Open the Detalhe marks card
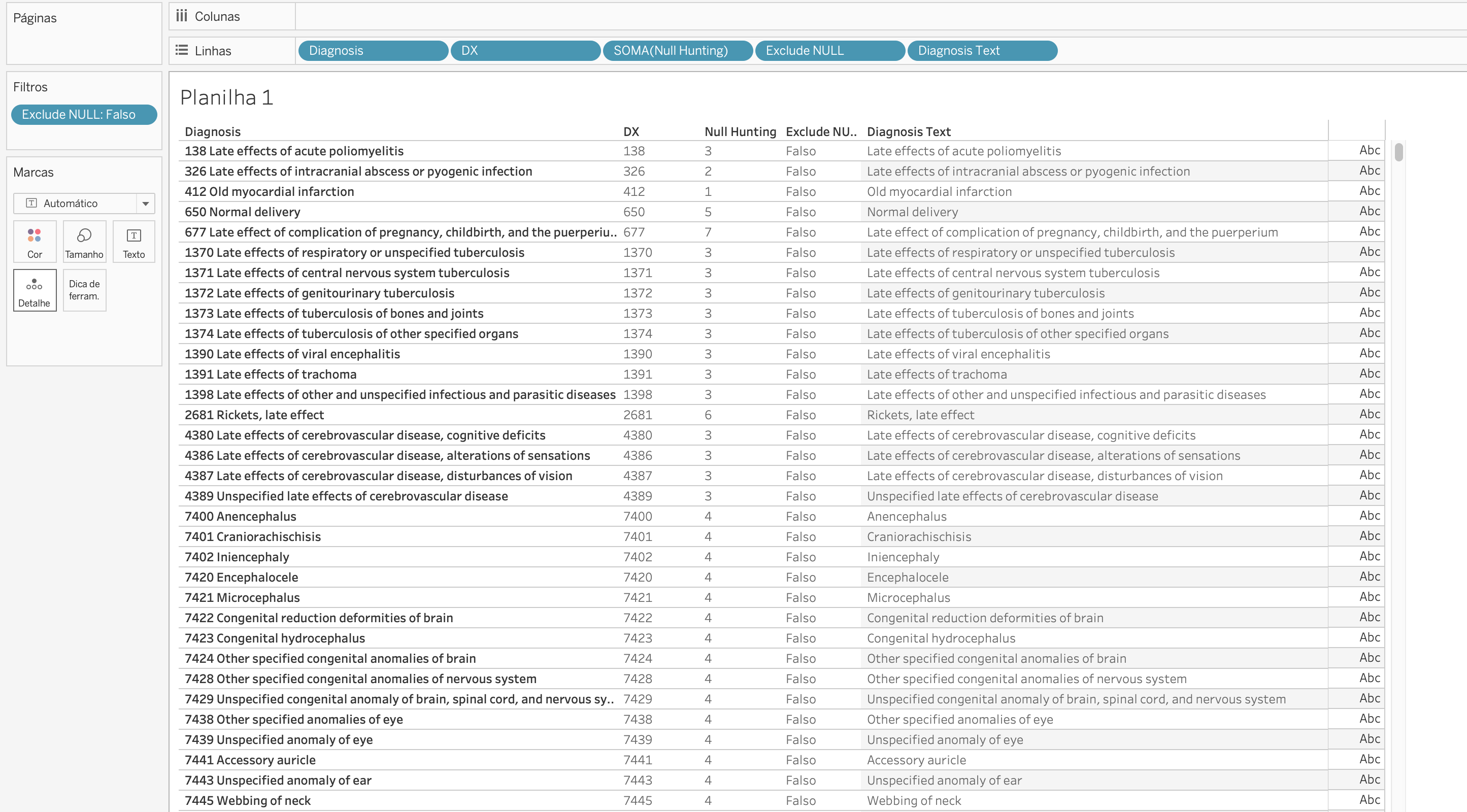Viewport: 1467px width, 812px height. (34, 290)
